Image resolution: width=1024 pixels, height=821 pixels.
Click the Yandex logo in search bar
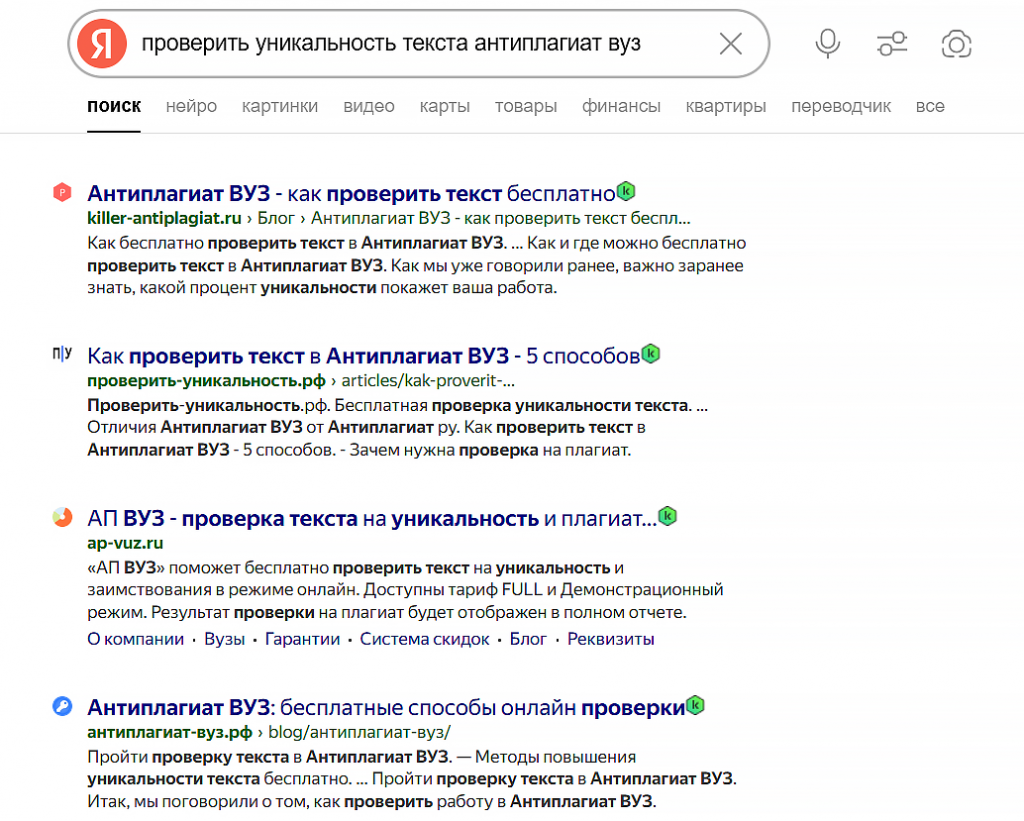pyautogui.click(x=102, y=44)
